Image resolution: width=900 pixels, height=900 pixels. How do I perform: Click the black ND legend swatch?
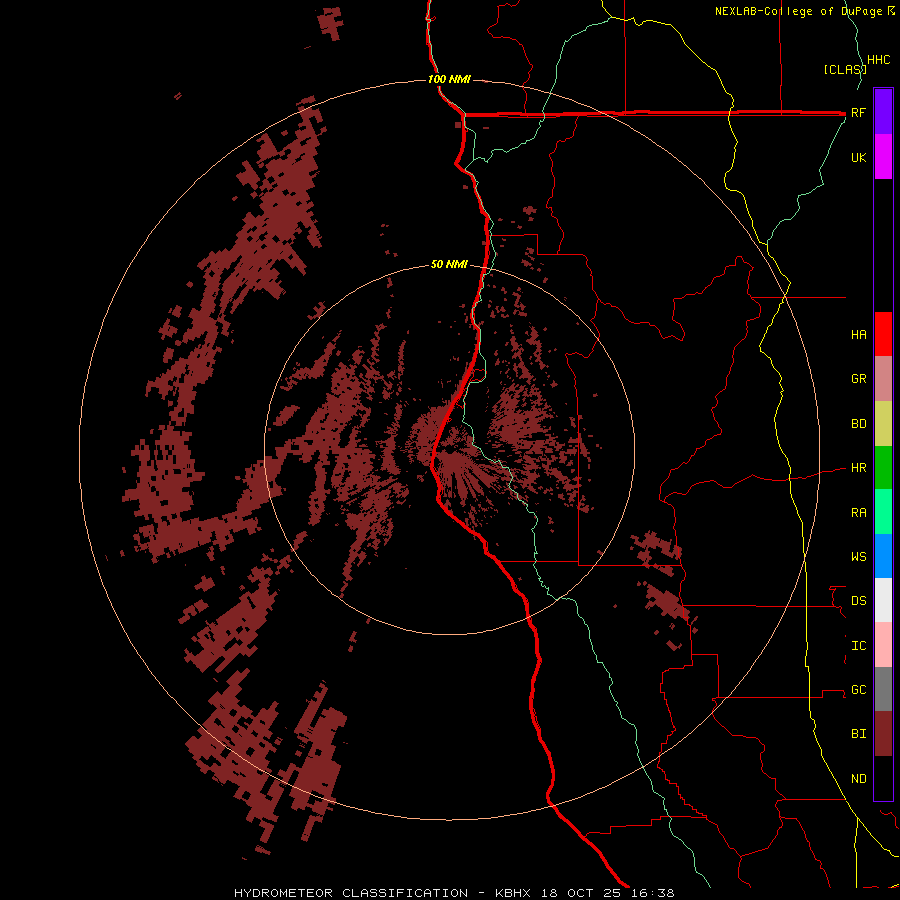pos(883,778)
